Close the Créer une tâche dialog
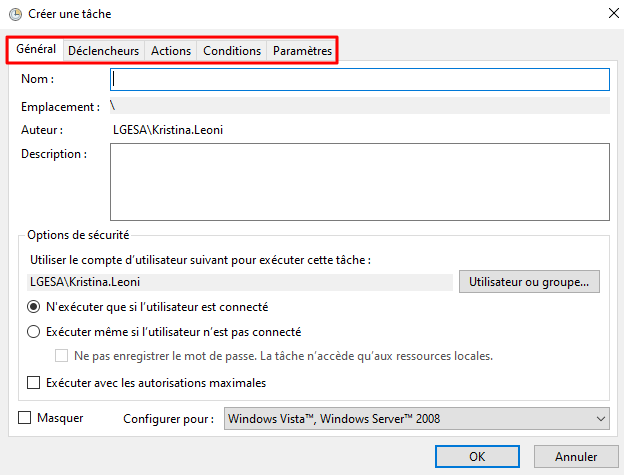This screenshot has width=624, height=475. [x=610, y=14]
